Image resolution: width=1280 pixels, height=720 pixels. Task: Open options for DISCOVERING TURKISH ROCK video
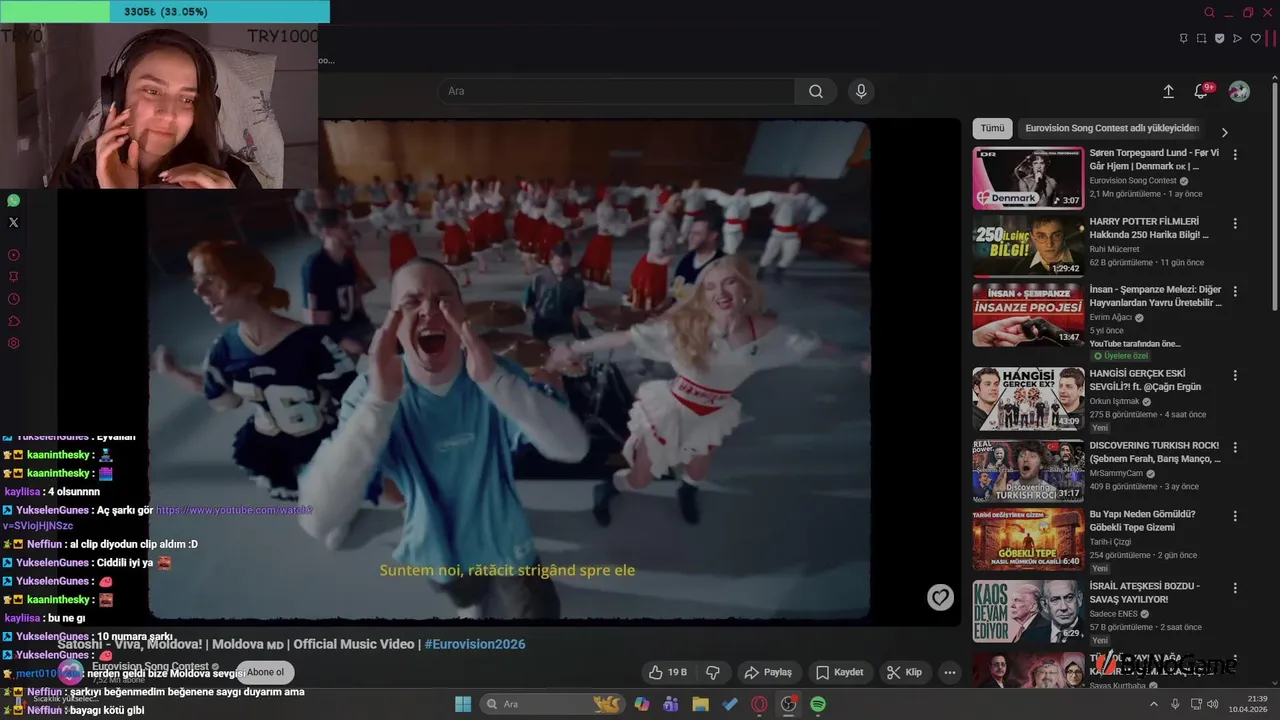(x=1235, y=447)
